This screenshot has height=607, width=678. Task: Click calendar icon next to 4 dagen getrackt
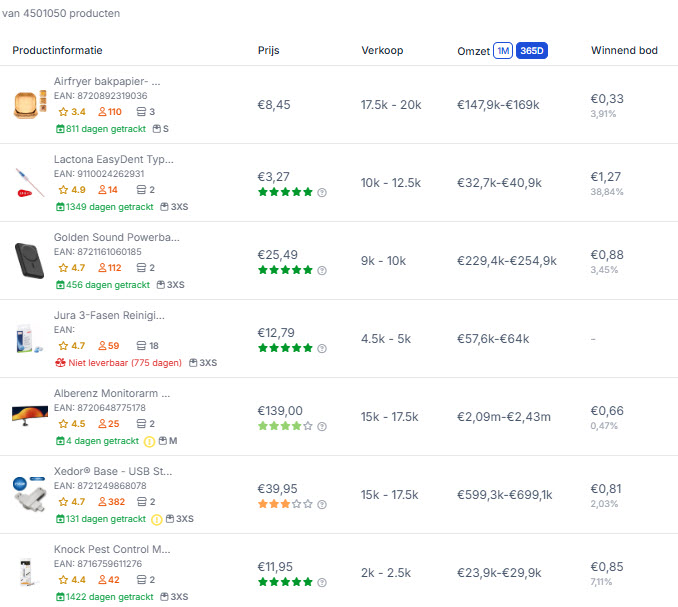click(60, 441)
